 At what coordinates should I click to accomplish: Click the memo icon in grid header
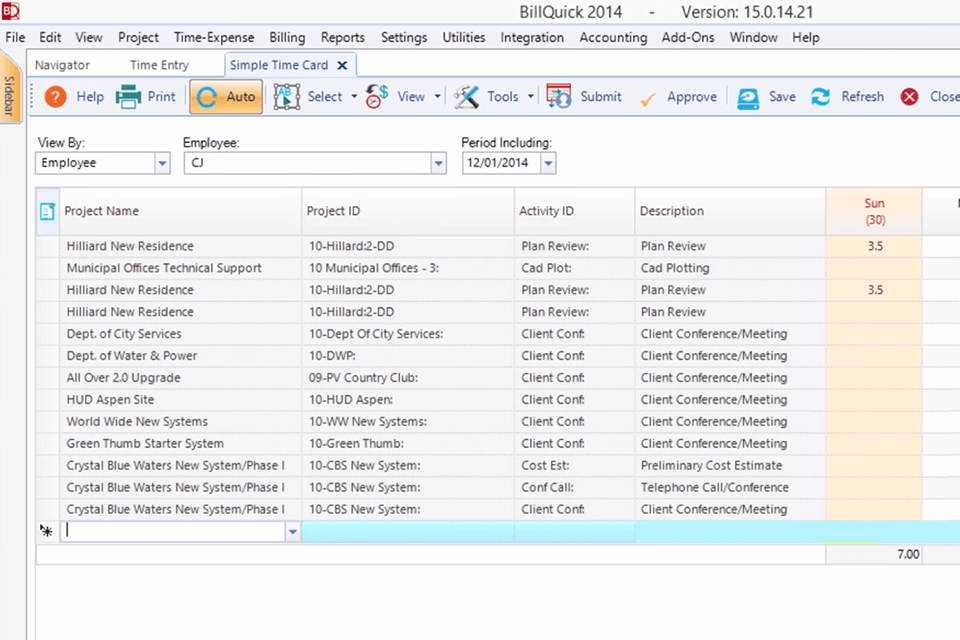click(x=47, y=211)
